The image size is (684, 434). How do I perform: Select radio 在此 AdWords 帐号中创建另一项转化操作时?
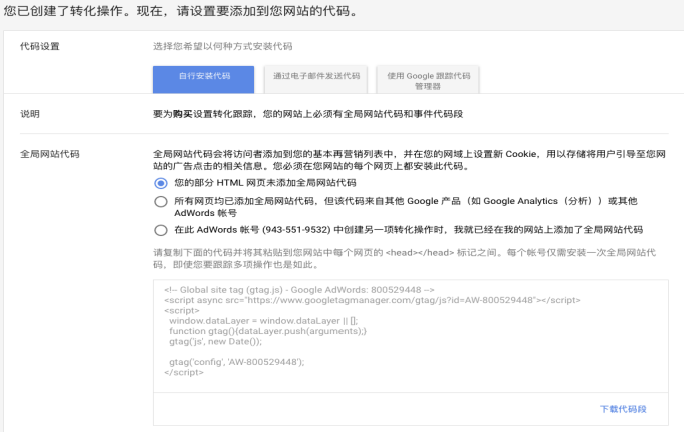[161, 230]
